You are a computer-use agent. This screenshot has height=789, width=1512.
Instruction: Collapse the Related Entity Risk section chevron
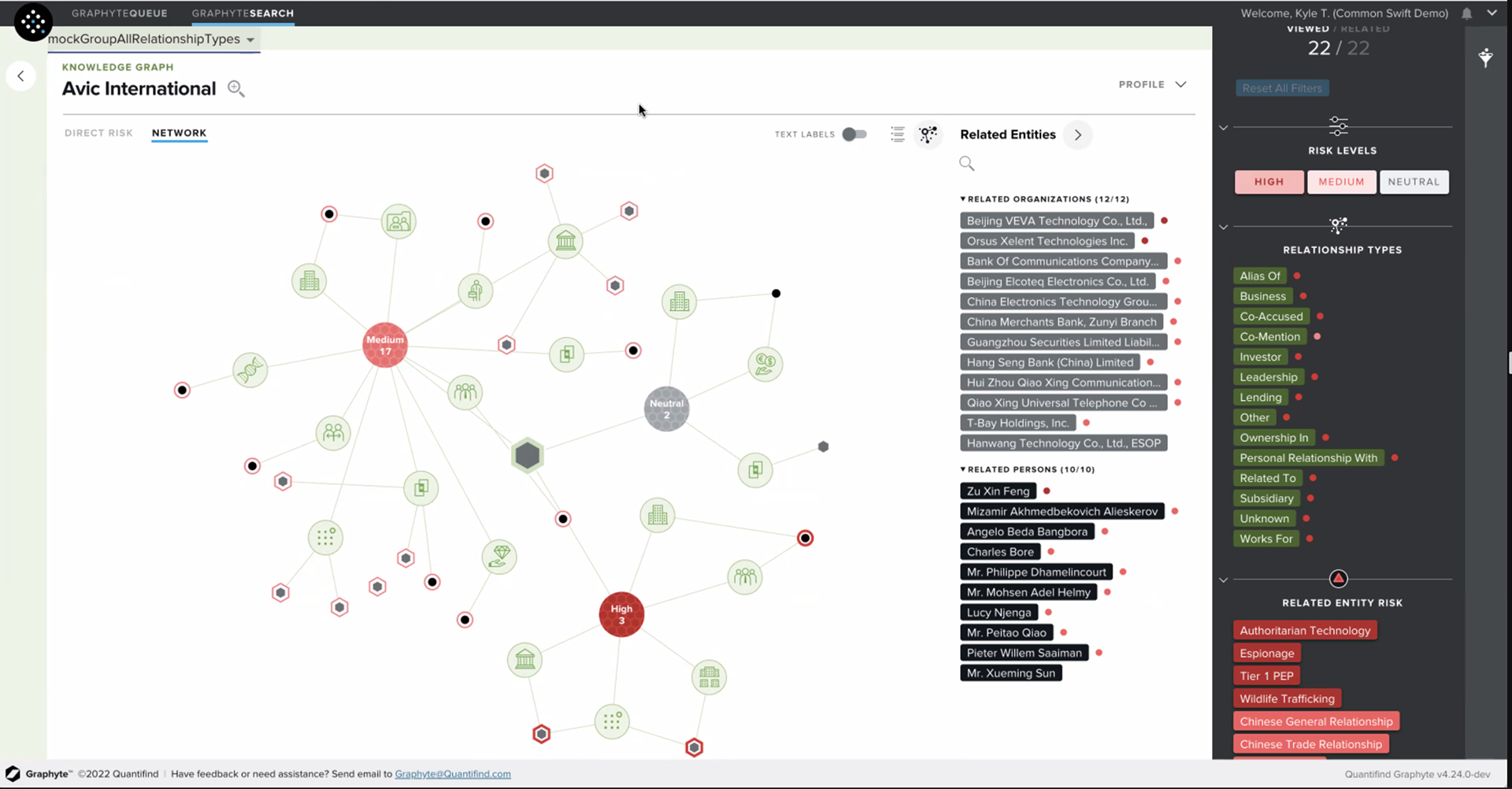click(1223, 580)
